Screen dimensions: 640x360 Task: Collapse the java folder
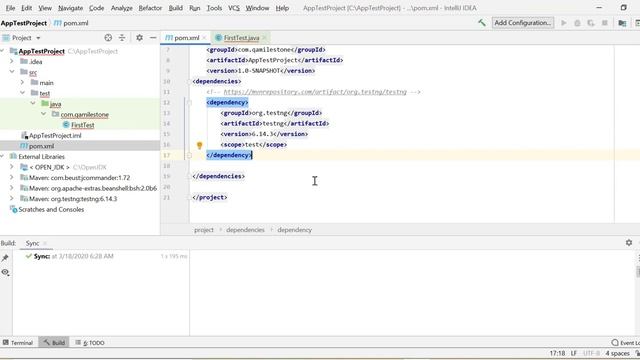33,104
